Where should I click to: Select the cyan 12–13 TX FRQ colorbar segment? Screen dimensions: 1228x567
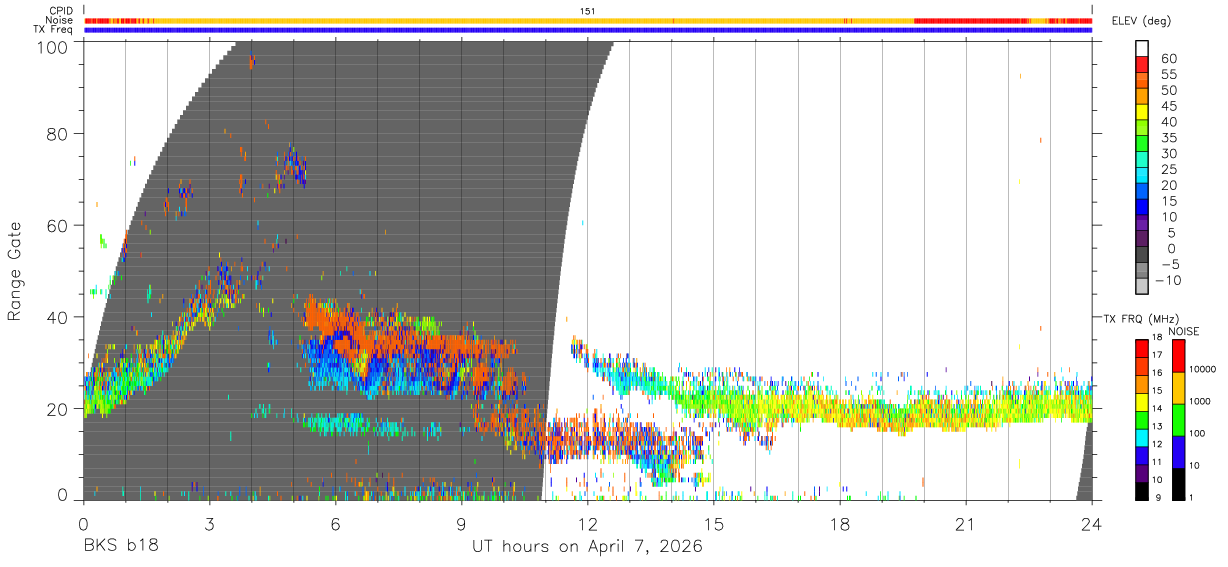(1142, 436)
